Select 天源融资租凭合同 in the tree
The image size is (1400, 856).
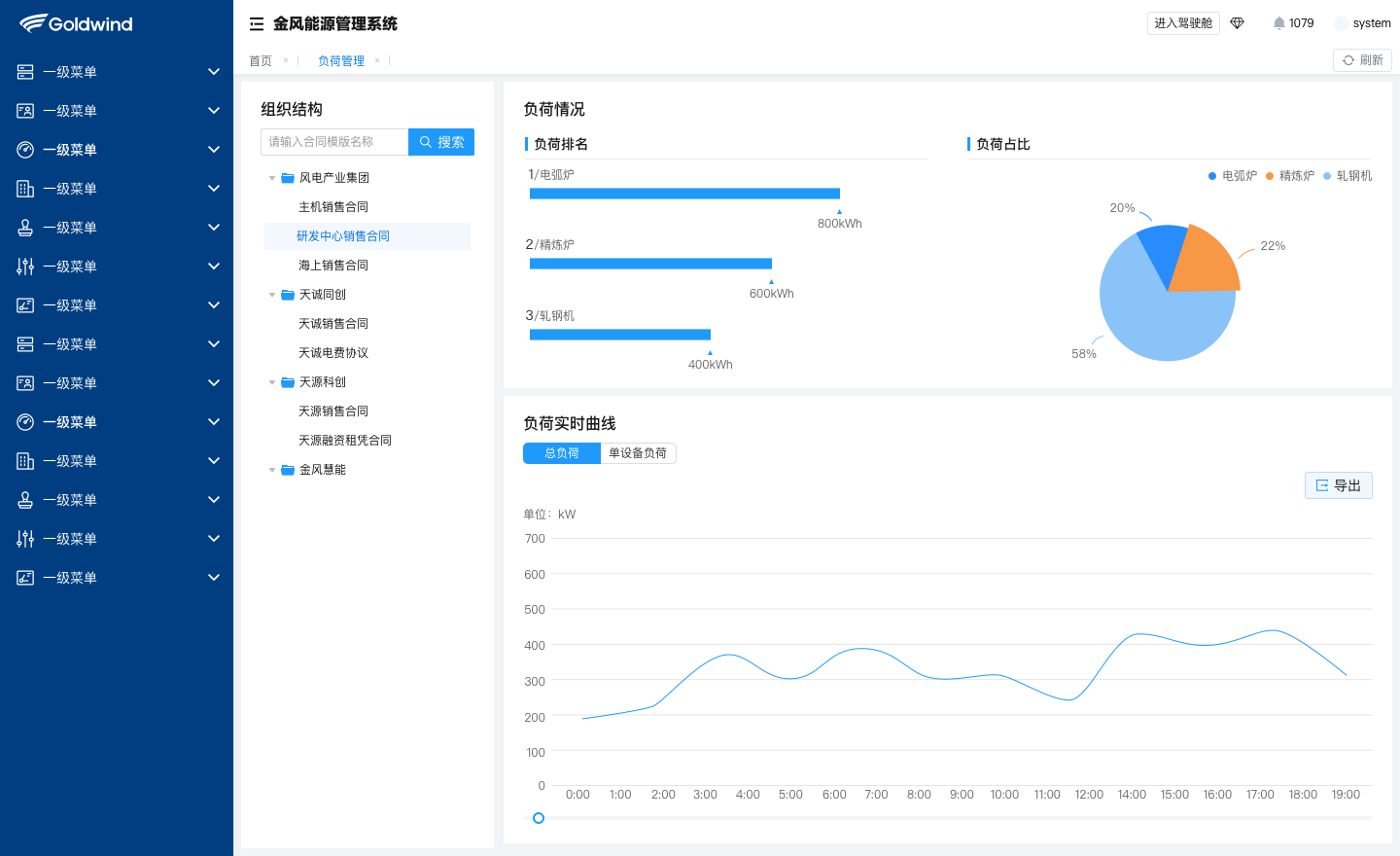[345, 441]
